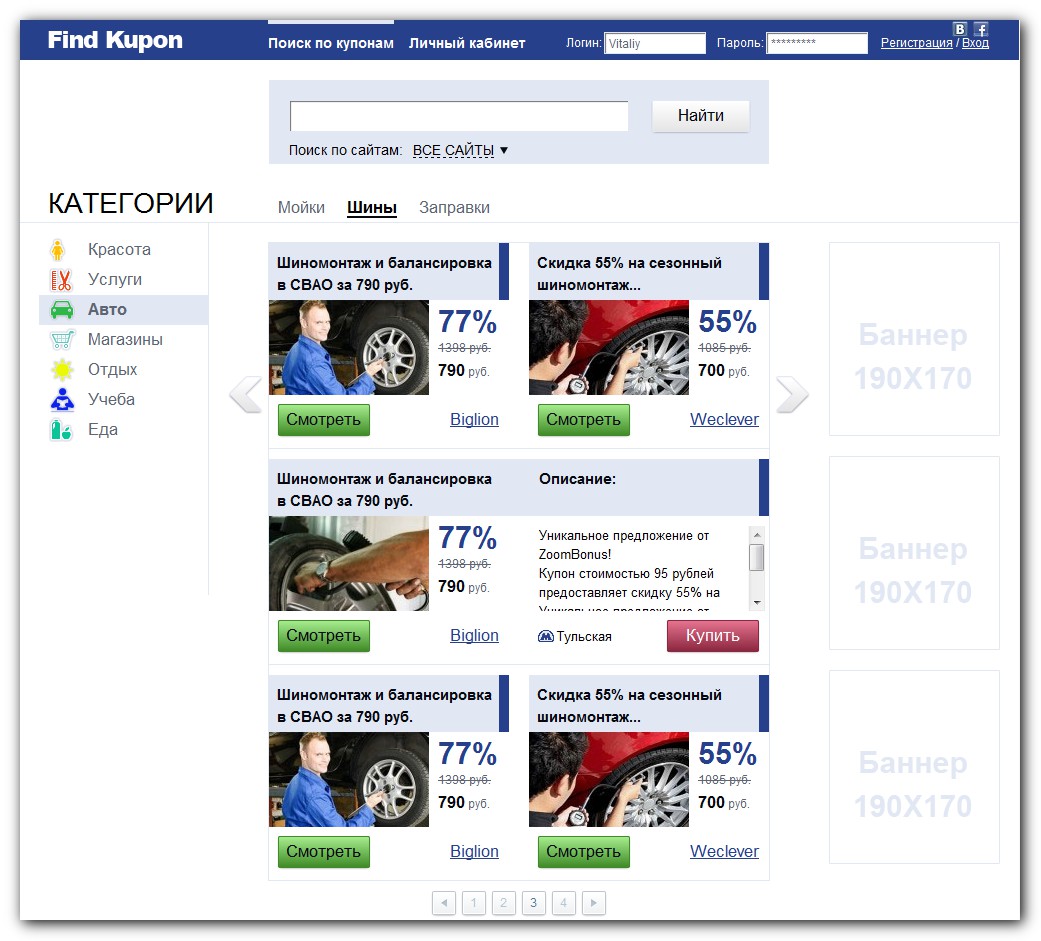Go to page 3 in pagination
The height and width of the screenshot is (941, 1041).
click(533, 903)
